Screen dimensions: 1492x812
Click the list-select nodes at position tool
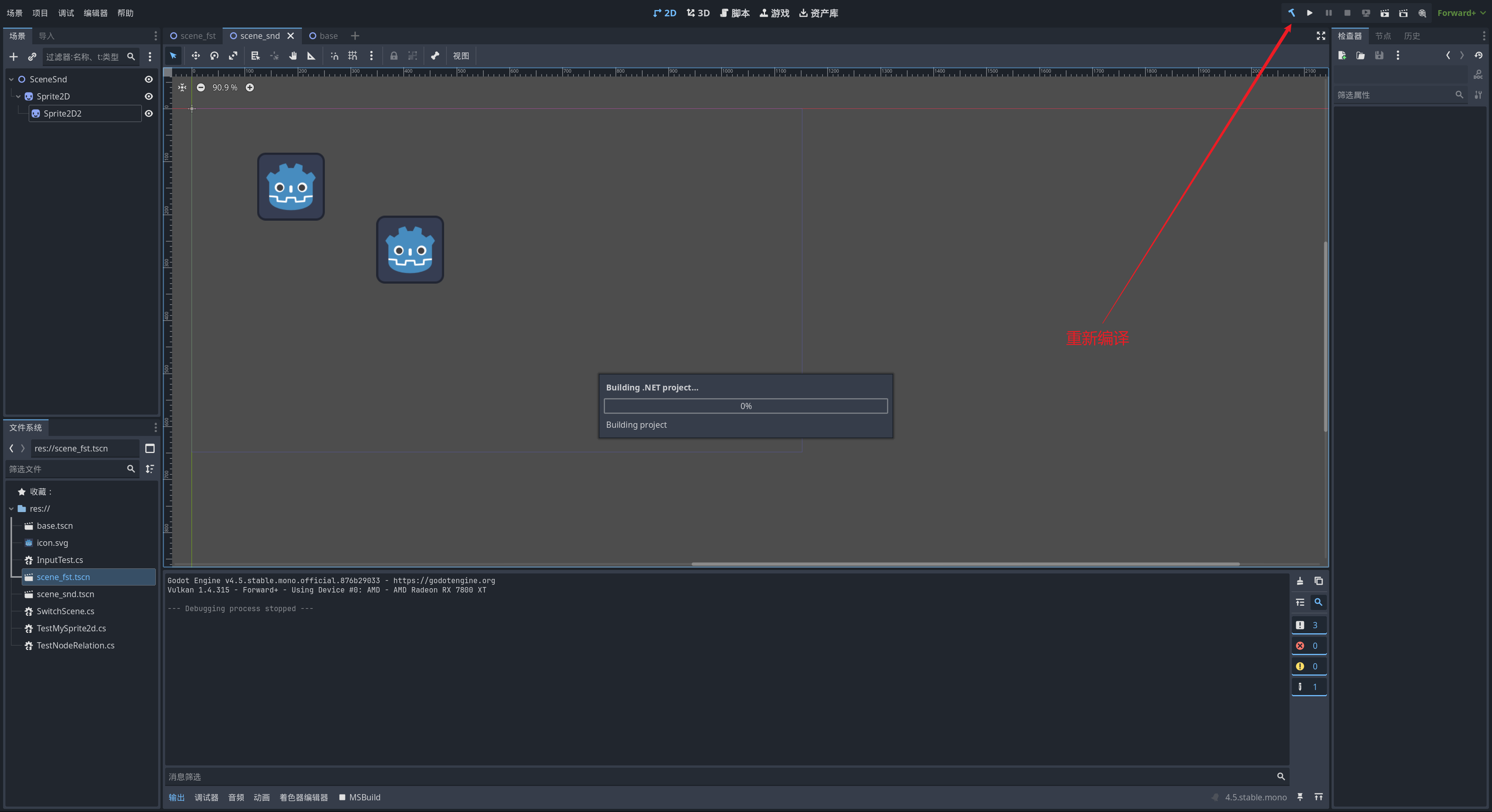point(255,56)
